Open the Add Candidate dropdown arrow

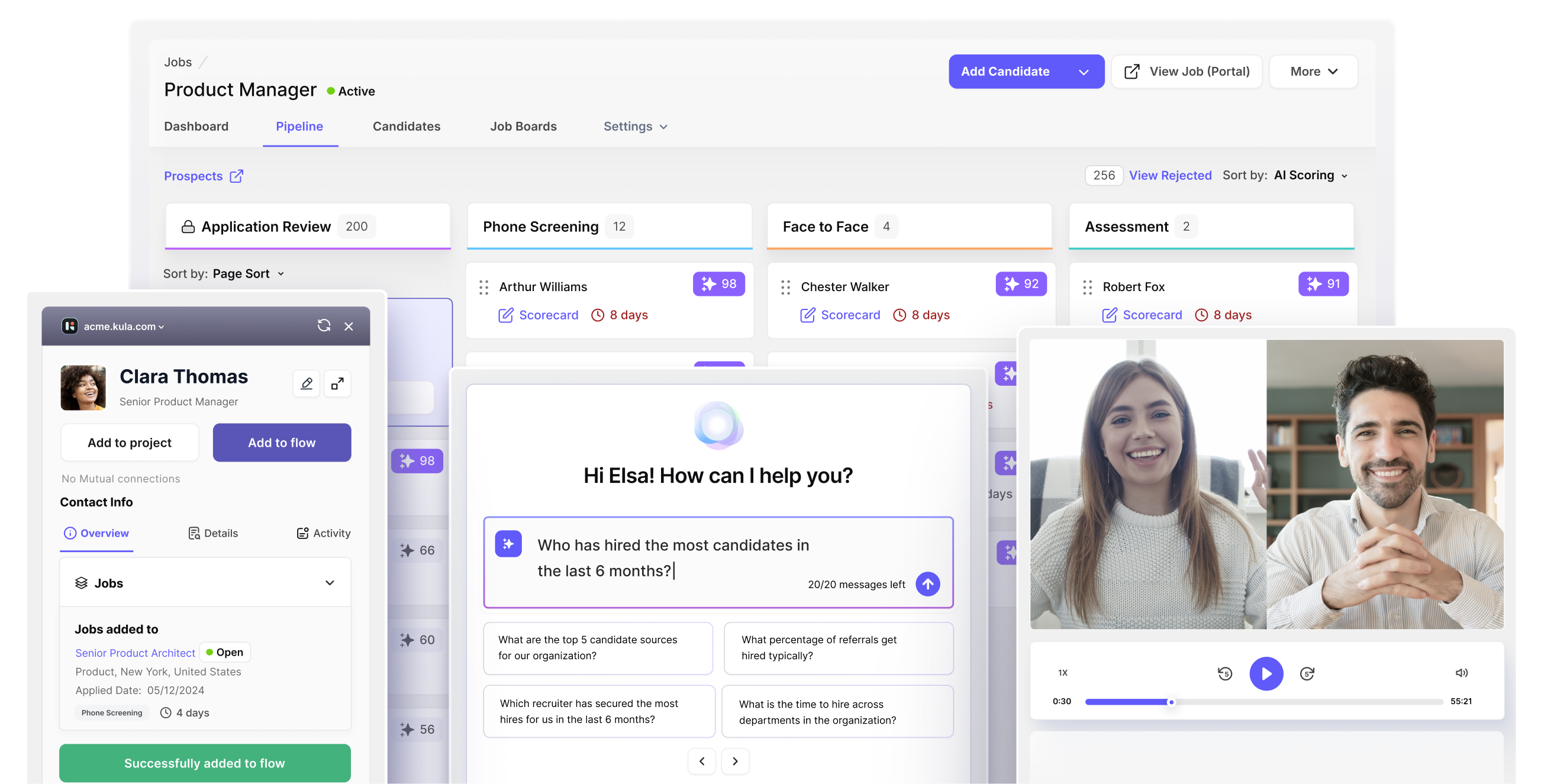pyautogui.click(x=1084, y=72)
